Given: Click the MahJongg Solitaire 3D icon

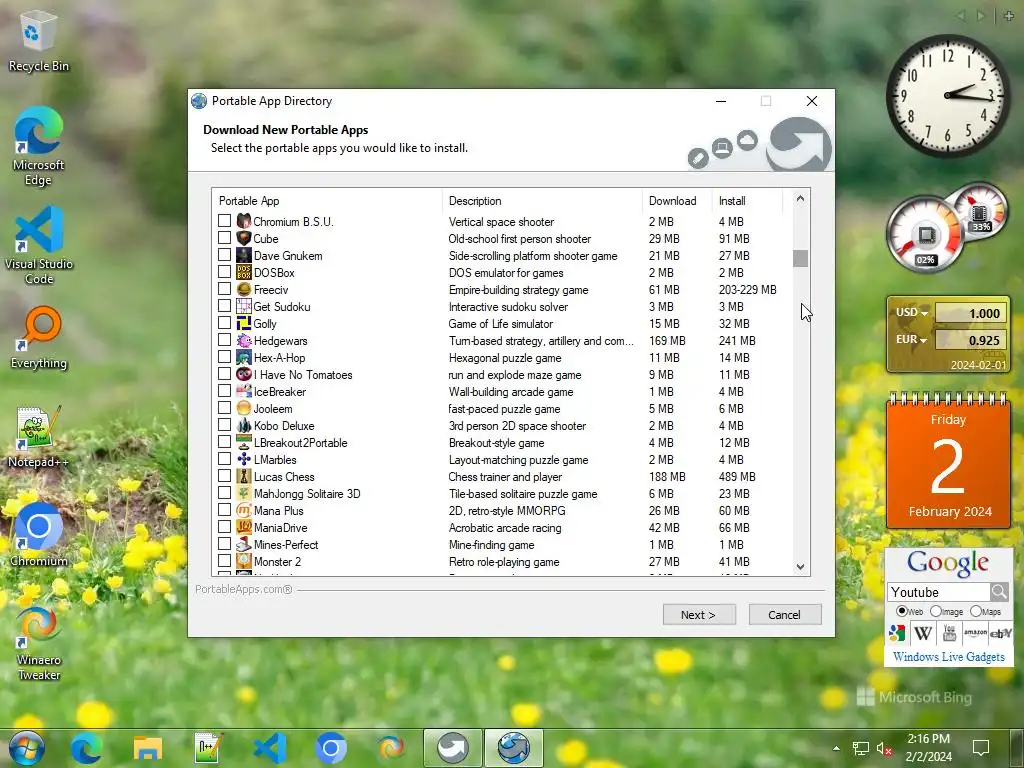Looking at the screenshot, I should coord(244,493).
